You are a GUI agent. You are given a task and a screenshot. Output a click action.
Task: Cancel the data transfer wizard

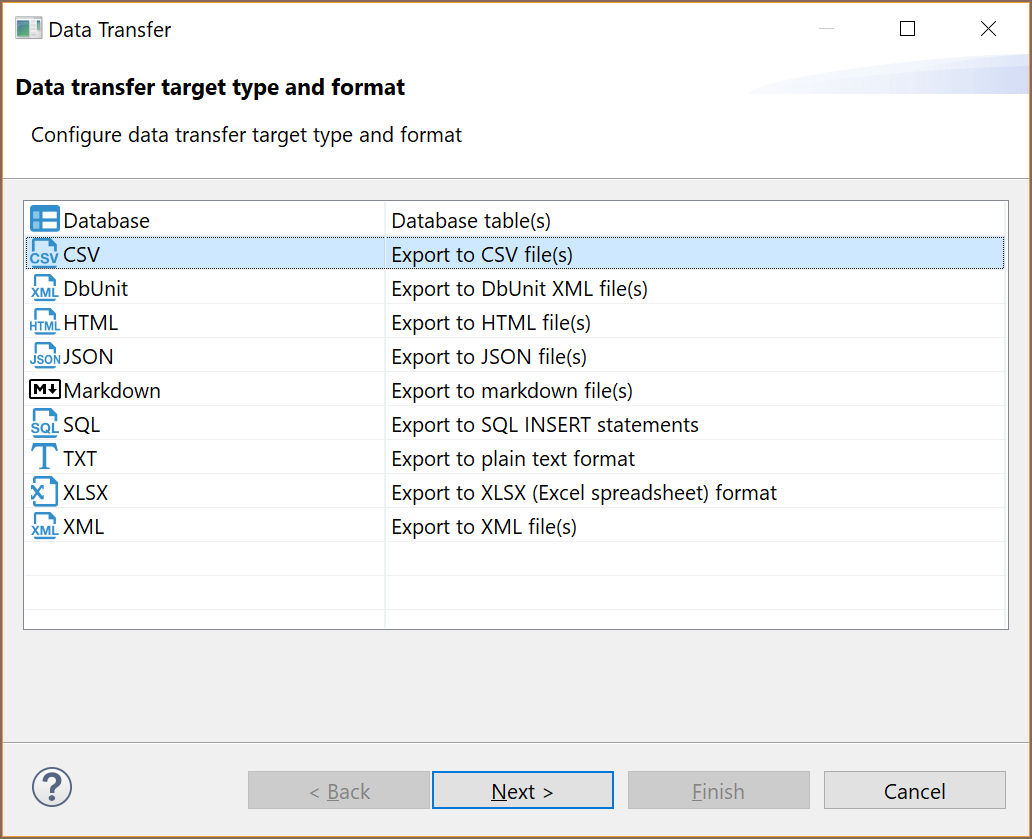(x=914, y=790)
